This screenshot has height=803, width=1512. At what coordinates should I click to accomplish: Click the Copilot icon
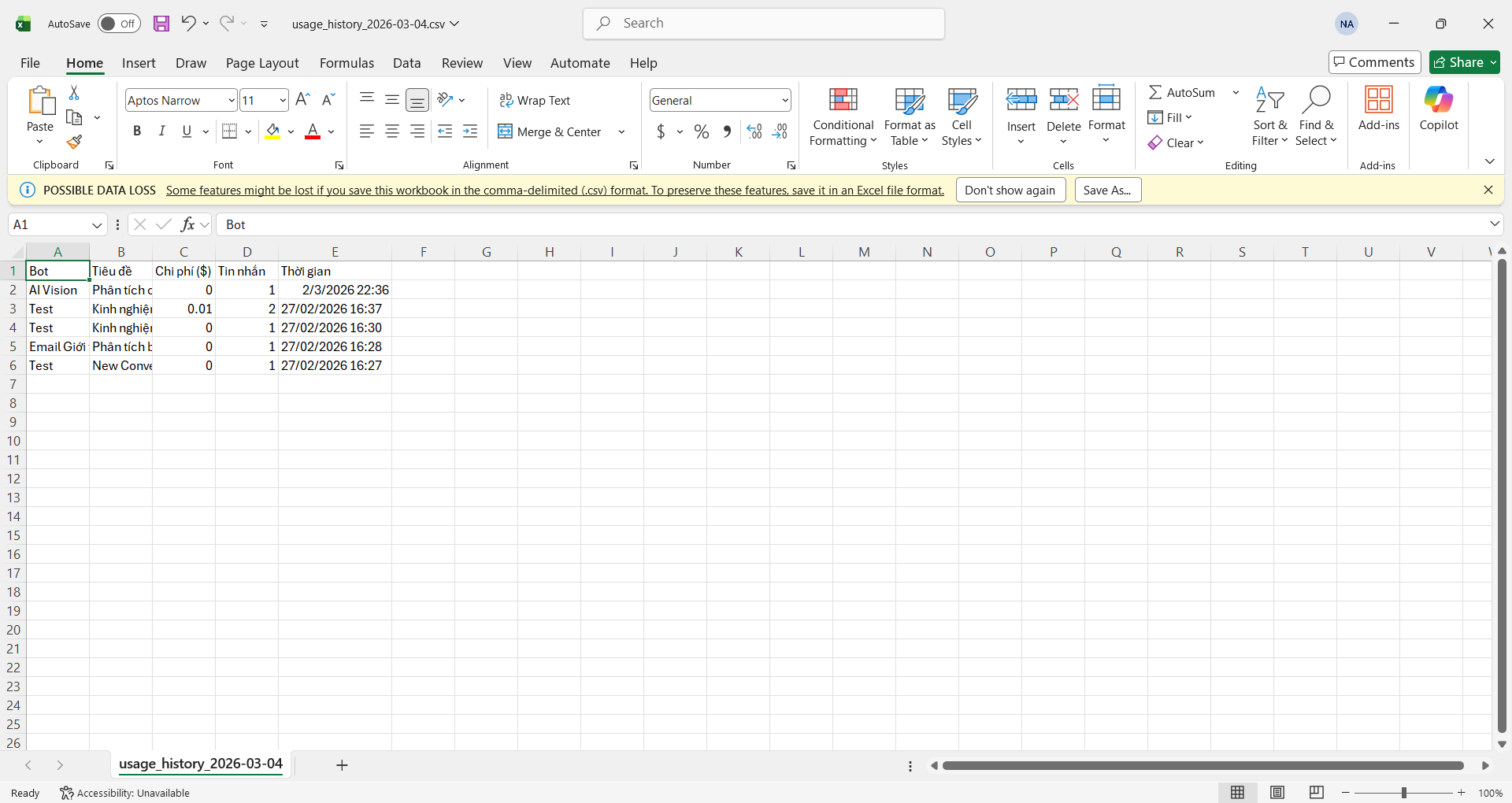tap(1438, 109)
